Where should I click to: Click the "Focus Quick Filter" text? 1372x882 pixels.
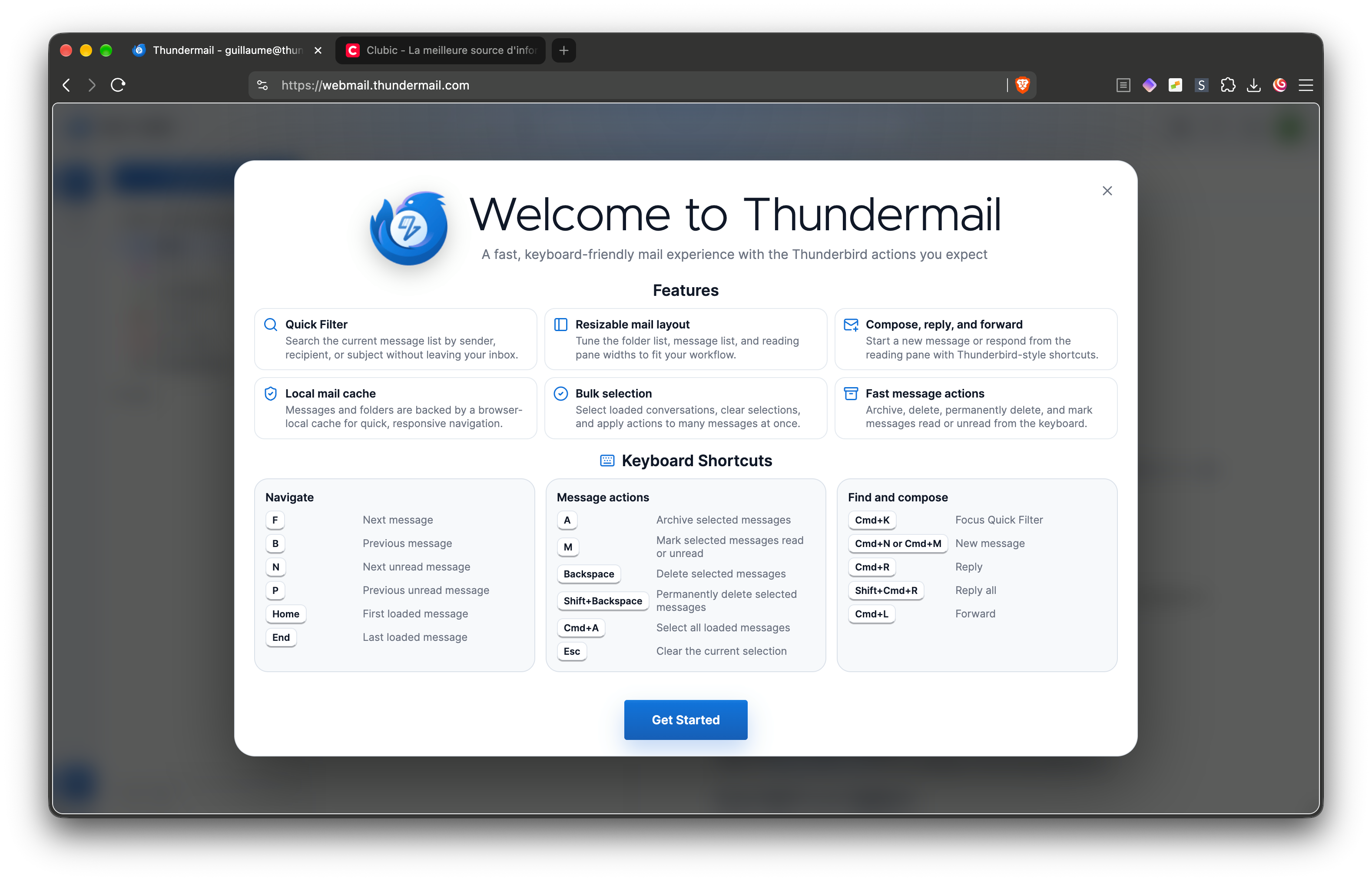coord(999,520)
